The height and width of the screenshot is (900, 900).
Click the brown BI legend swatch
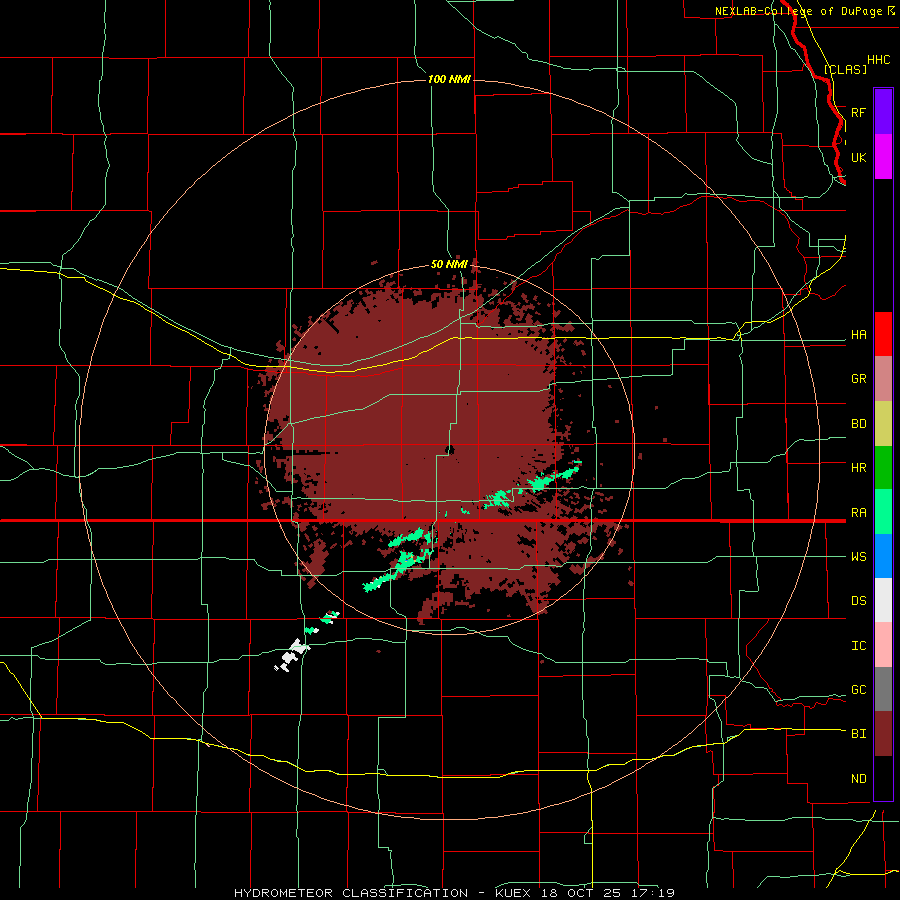[x=883, y=734]
